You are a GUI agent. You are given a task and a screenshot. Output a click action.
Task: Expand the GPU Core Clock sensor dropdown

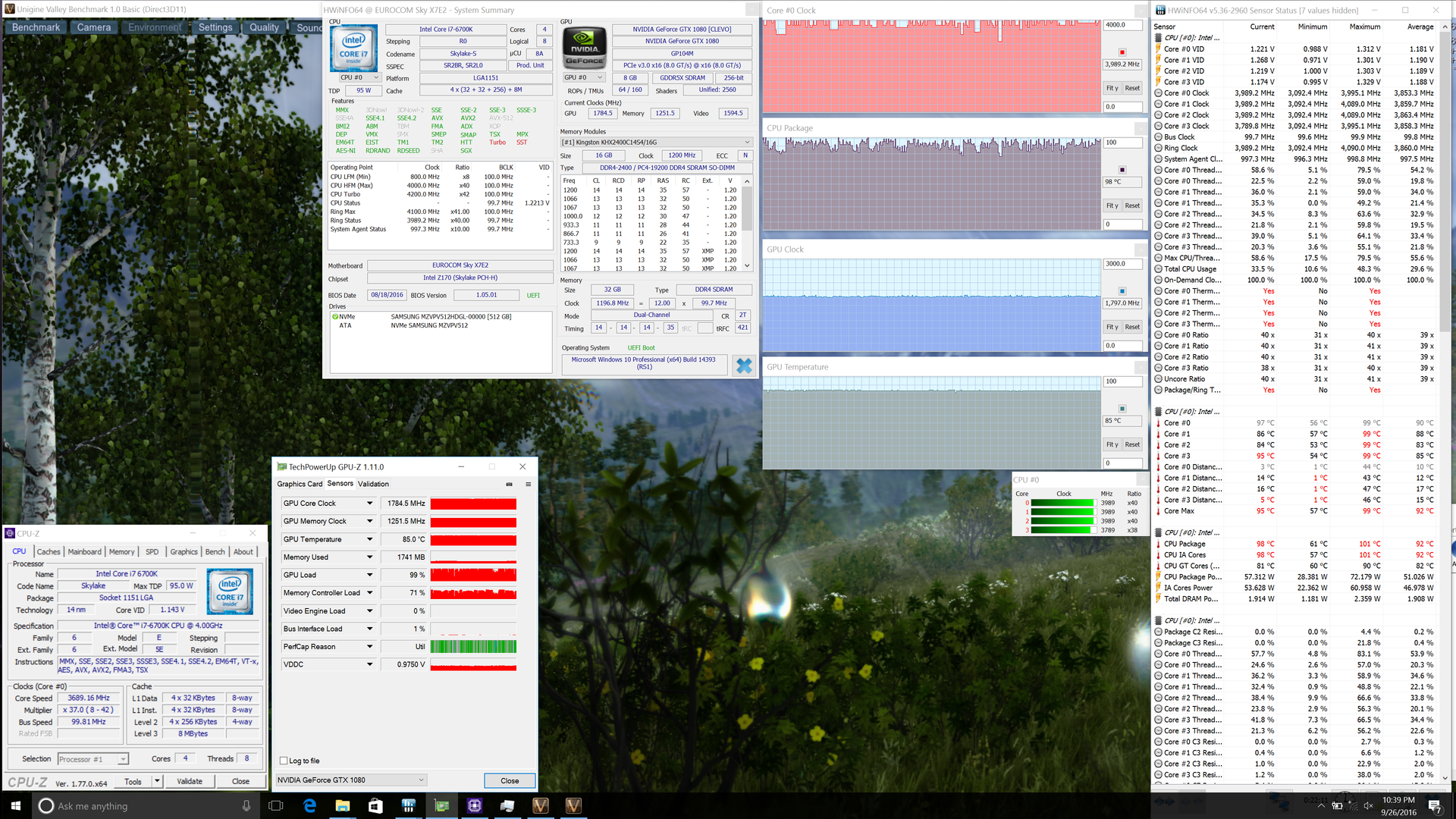(370, 504)
